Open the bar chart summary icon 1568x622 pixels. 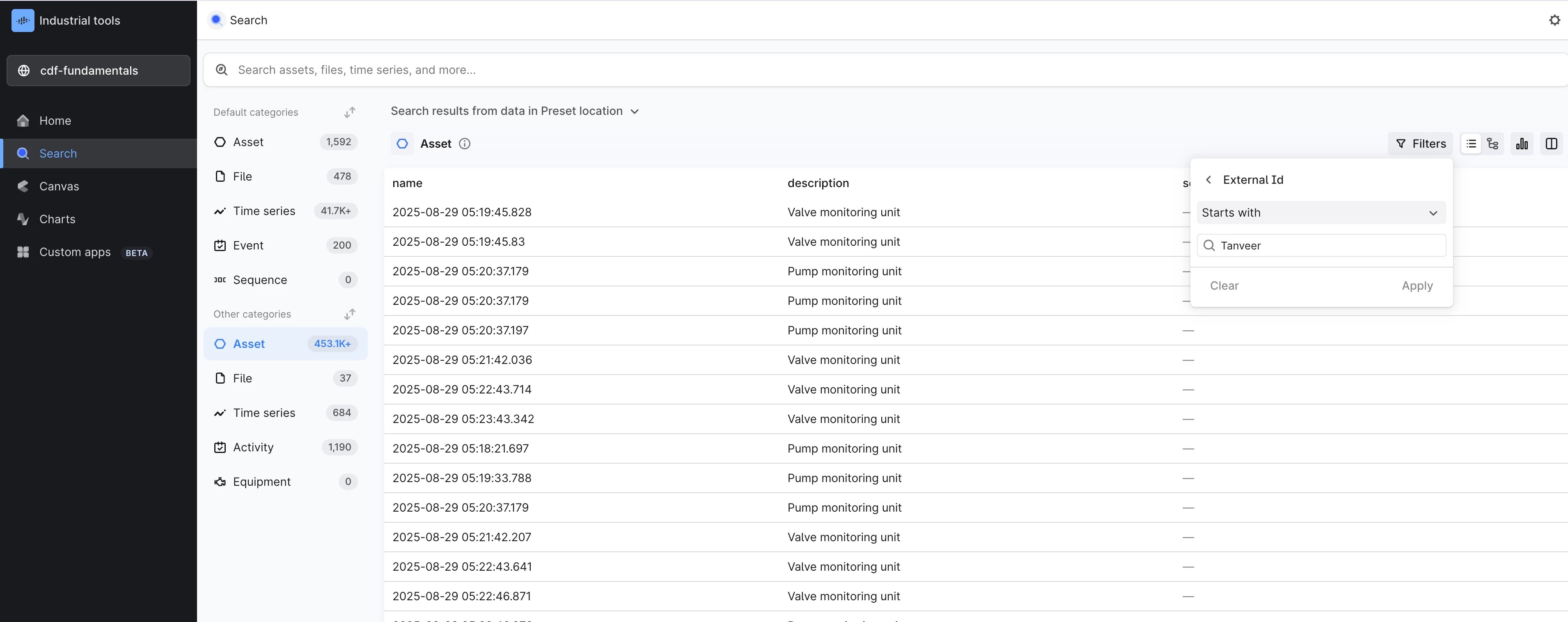(1522, 144)
